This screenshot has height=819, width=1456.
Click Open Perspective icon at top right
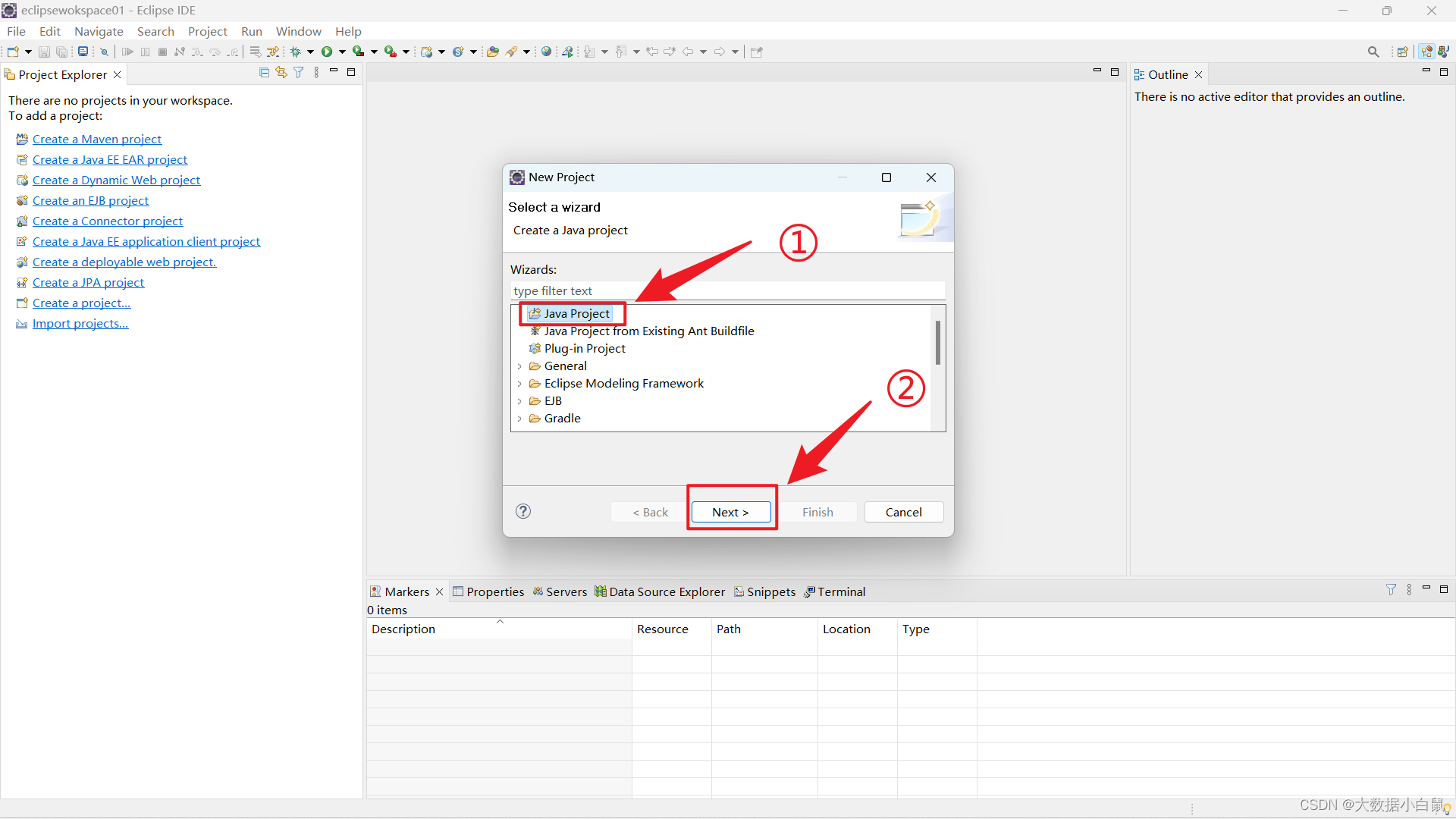(x=1402, y=52)
